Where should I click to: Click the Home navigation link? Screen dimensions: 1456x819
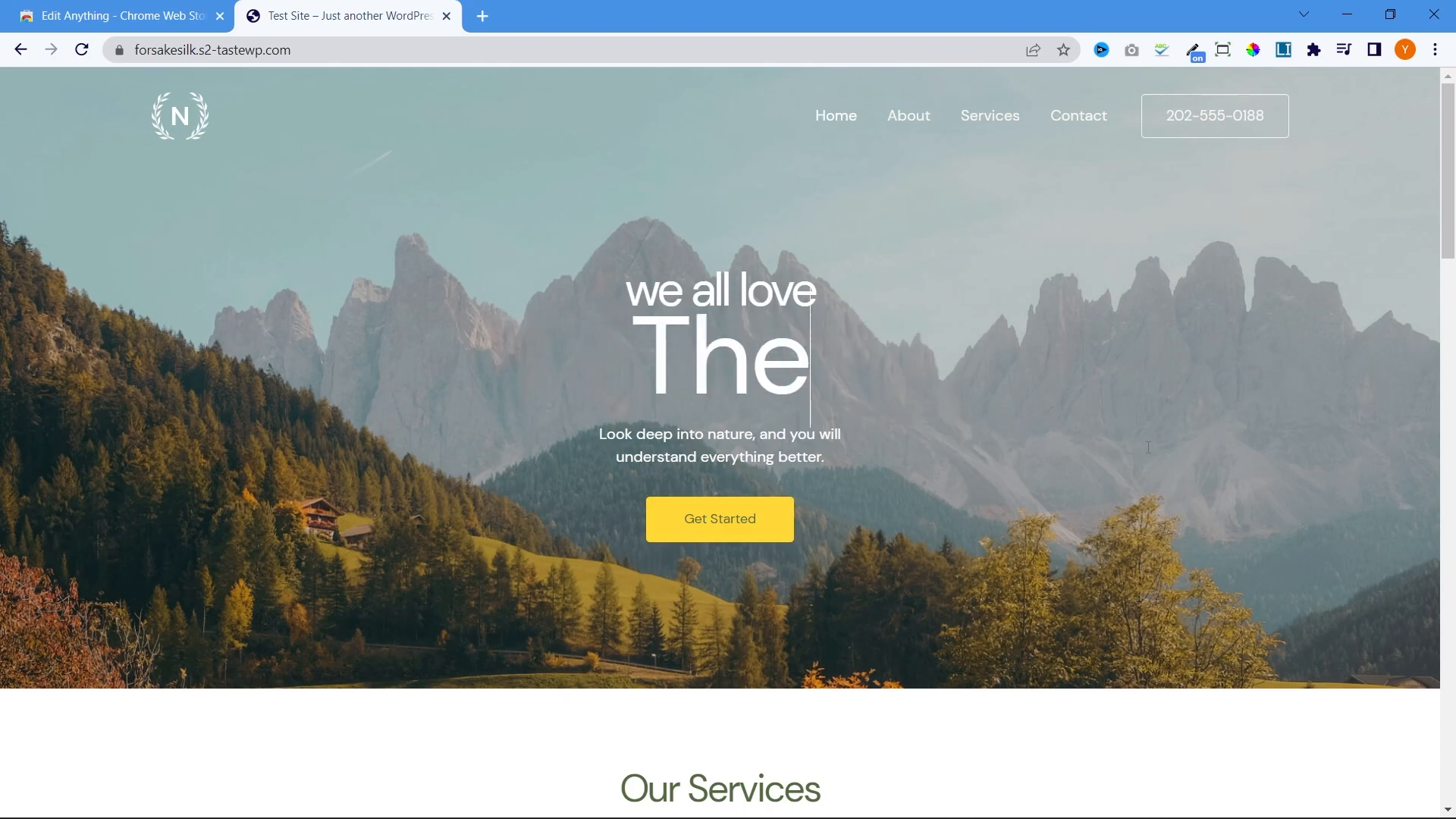point(836,115)
